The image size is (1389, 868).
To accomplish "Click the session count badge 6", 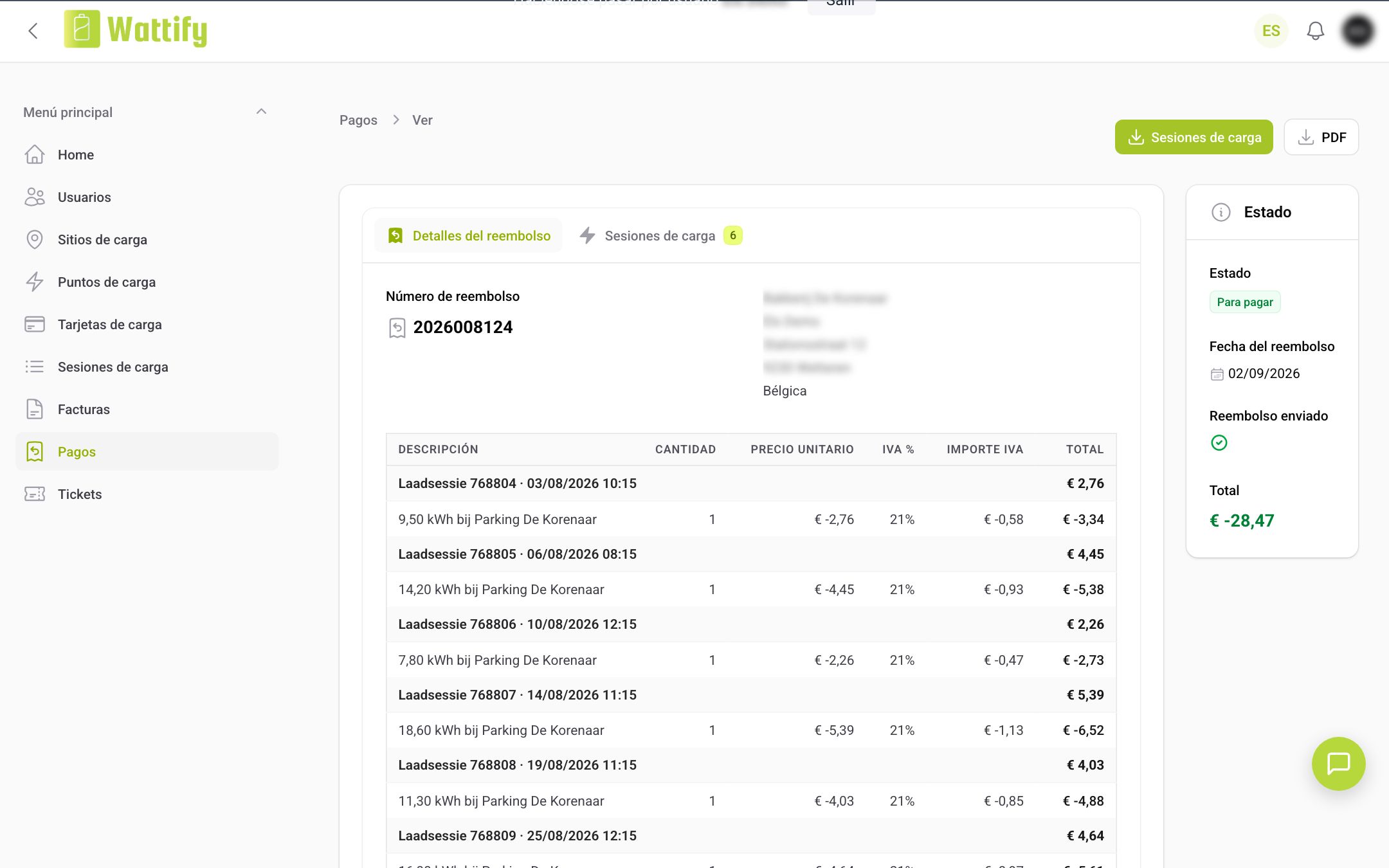I will [732, 236].
